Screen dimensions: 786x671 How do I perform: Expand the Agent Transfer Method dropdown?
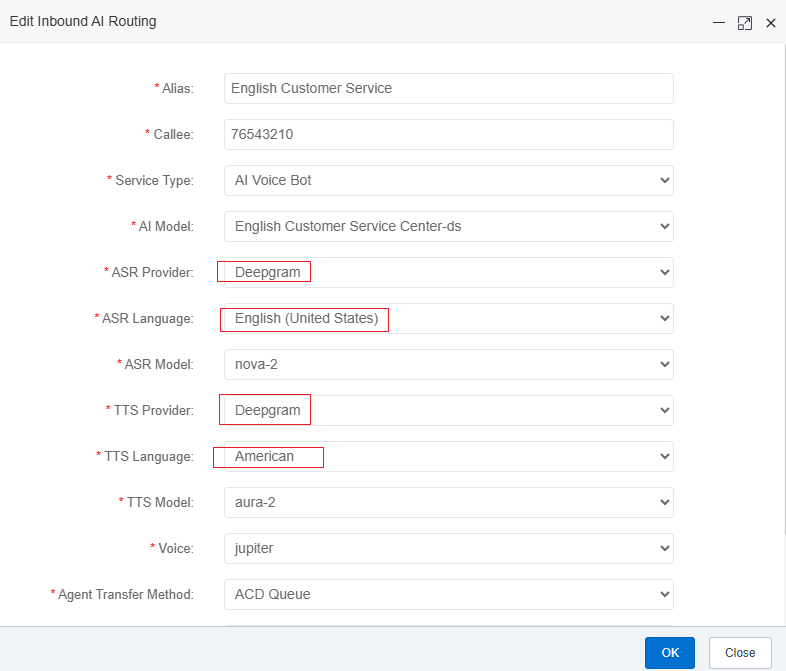[449, 594]
